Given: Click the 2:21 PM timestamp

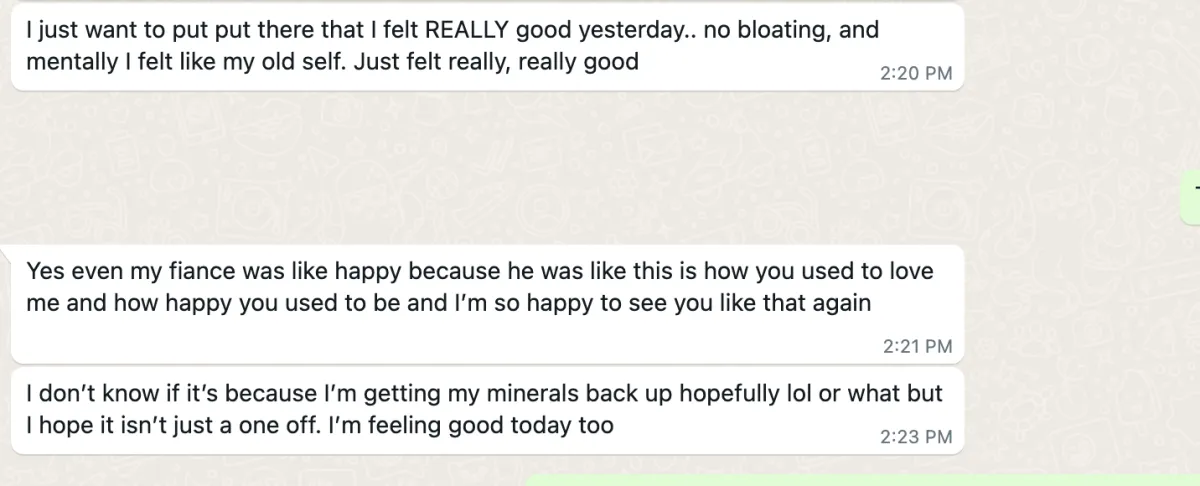Looking at the screenshot, I should click(917, 347).
